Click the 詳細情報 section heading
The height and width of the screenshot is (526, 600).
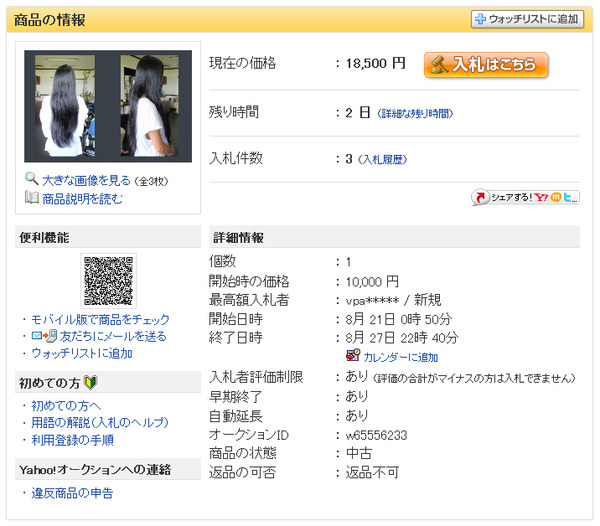238,238
